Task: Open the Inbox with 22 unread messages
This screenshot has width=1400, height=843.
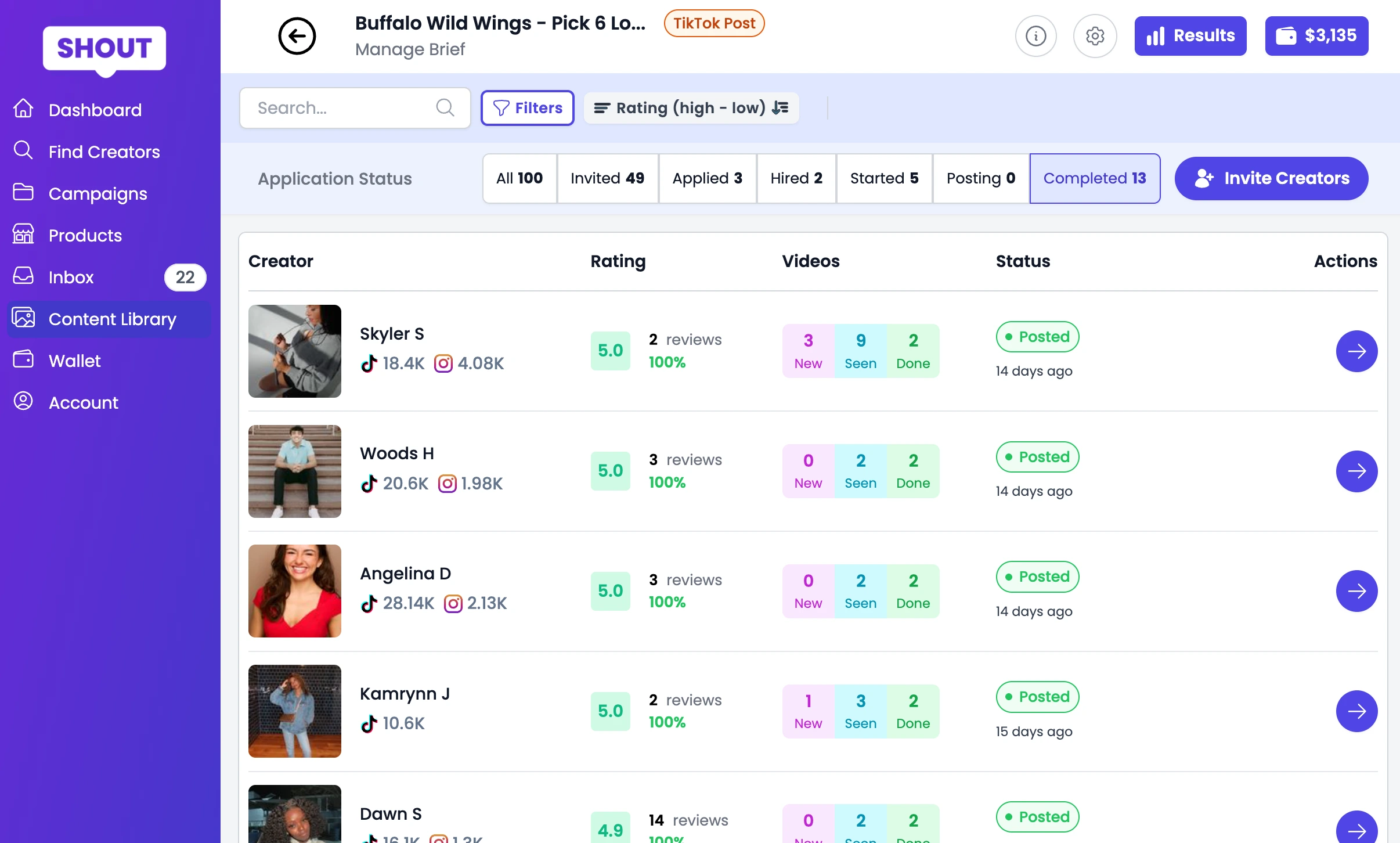Action: [x=71, y=277]
